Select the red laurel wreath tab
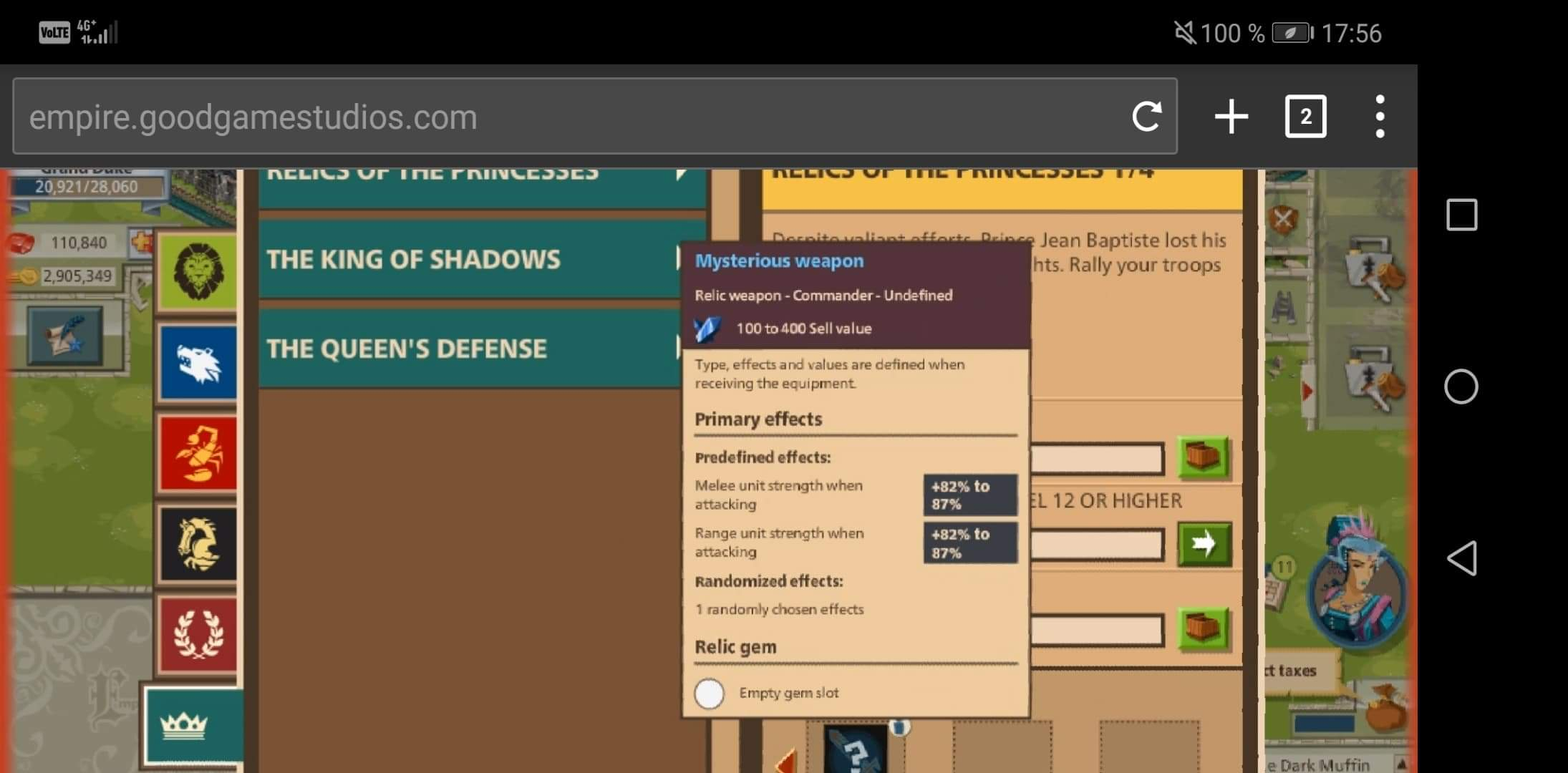The height and width of the screenshot is (773, 1568). (198, 634)
